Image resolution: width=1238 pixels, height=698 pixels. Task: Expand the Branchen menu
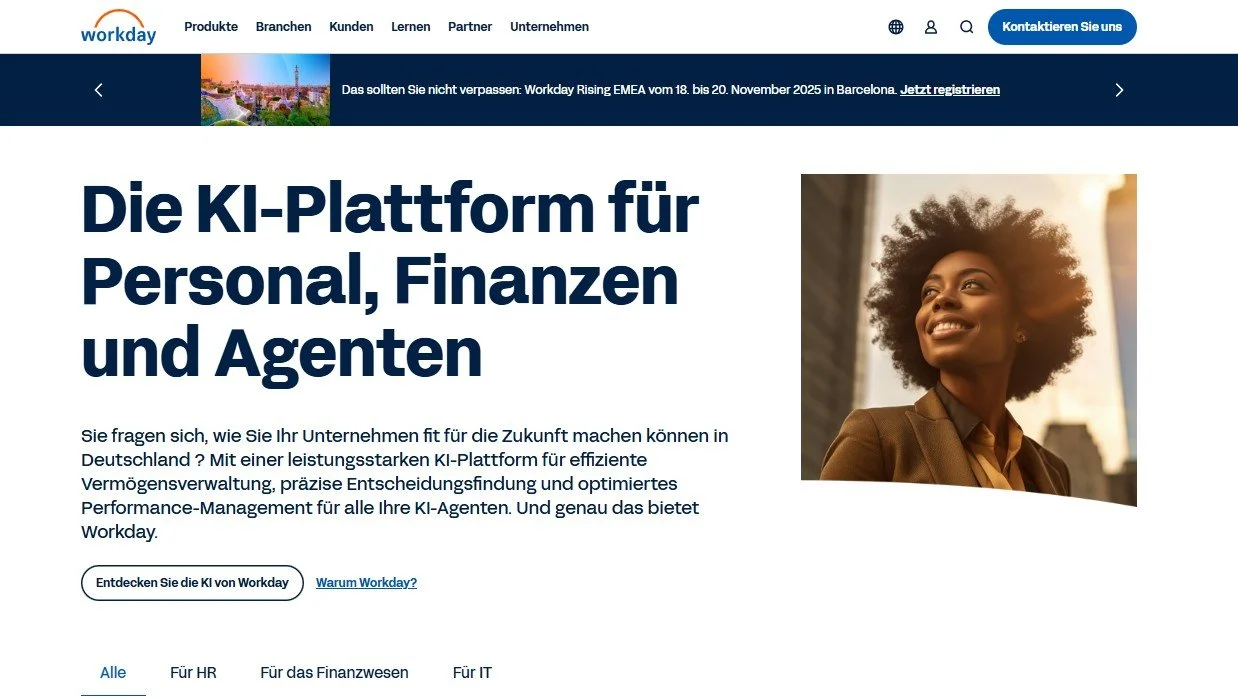pos(284,27)
